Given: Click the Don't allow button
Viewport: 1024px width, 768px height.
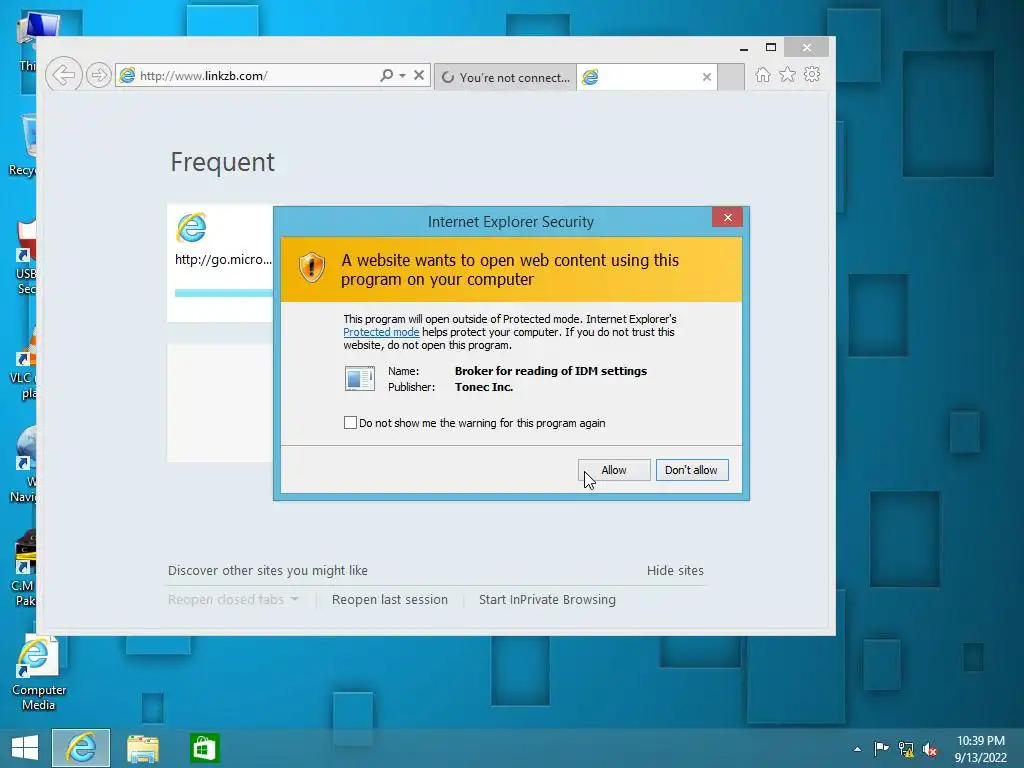Looking at the screenshot, I should (x=692, y=470).
